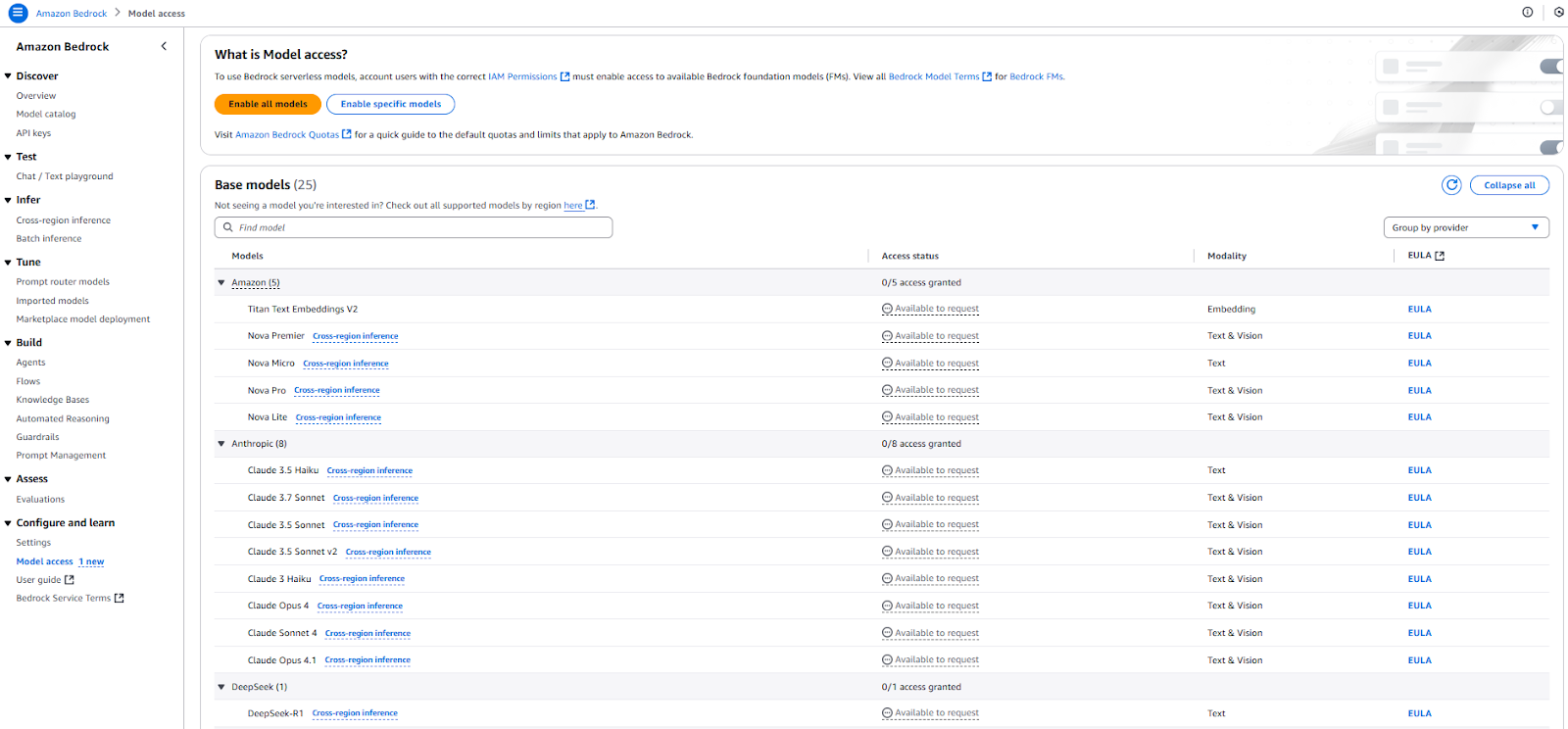Open the Amazon Bedrock Quotas link
This screenshot has height=729, width=1568.
tap(287, 135)
